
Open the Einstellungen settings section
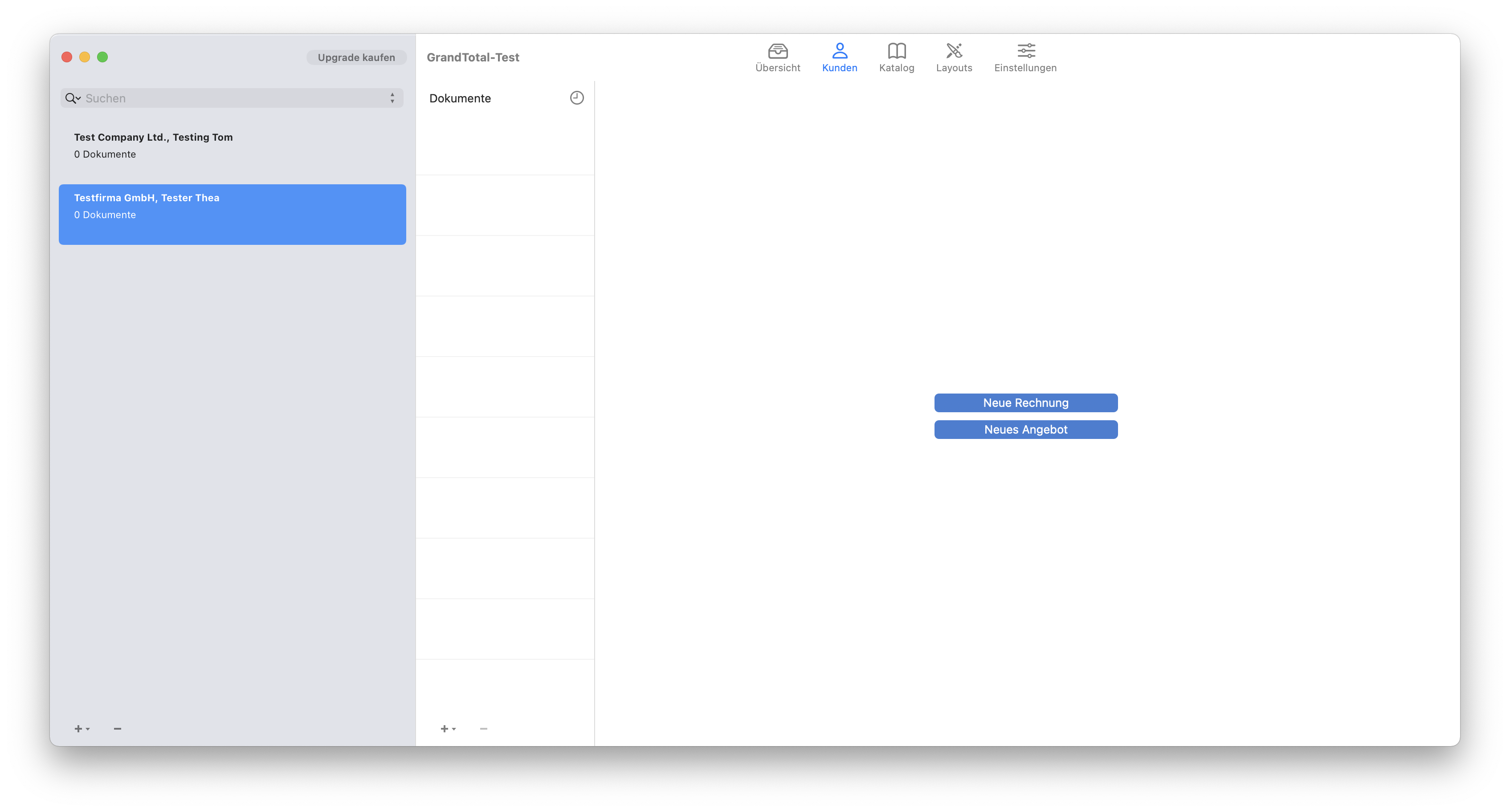point(1025,57)
